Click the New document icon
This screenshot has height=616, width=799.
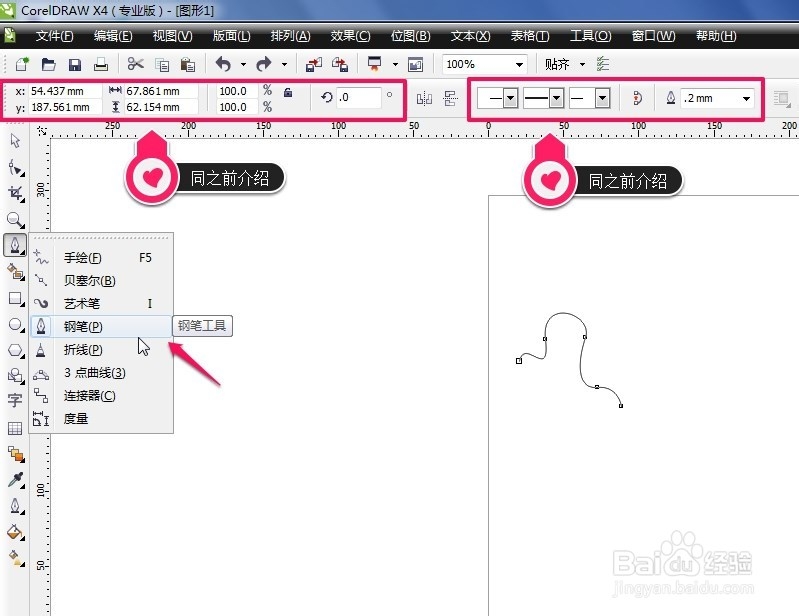pyautogui.click(x=22, y=64)
